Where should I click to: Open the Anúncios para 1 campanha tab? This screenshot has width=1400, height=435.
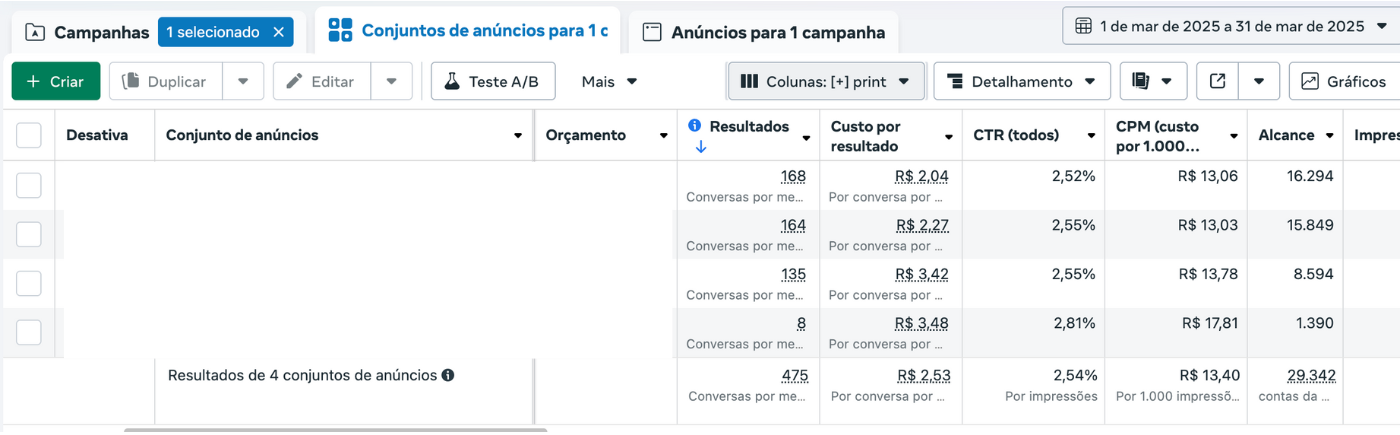click(764, 32)
